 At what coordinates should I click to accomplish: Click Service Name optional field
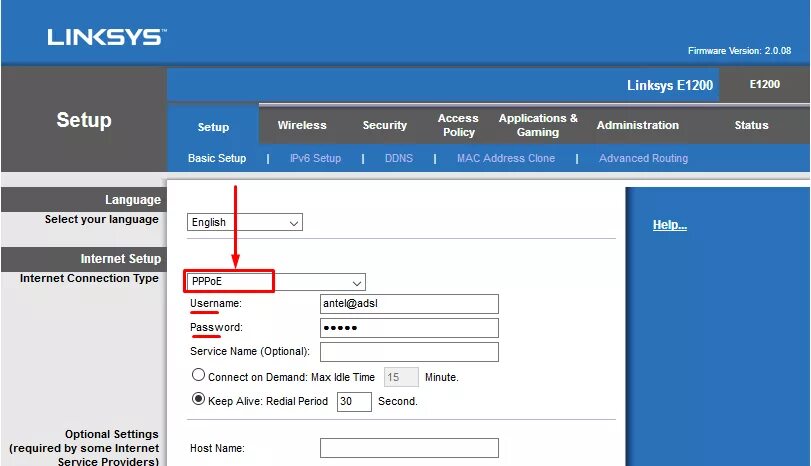(409, 352)
